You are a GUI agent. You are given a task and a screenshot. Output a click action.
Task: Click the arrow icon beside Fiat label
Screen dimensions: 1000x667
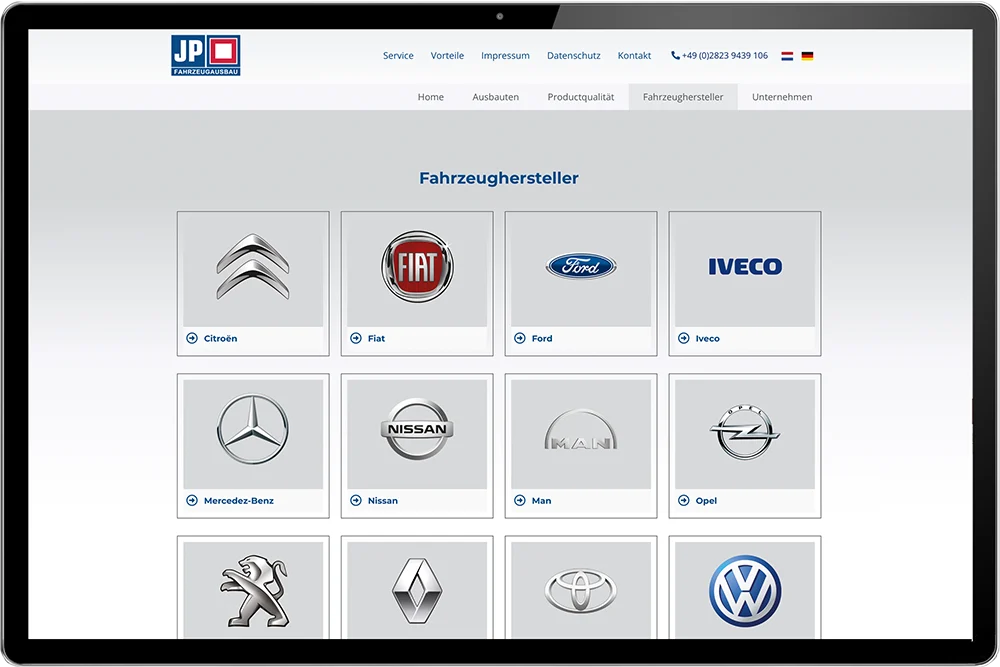click(x=354, y=338)
